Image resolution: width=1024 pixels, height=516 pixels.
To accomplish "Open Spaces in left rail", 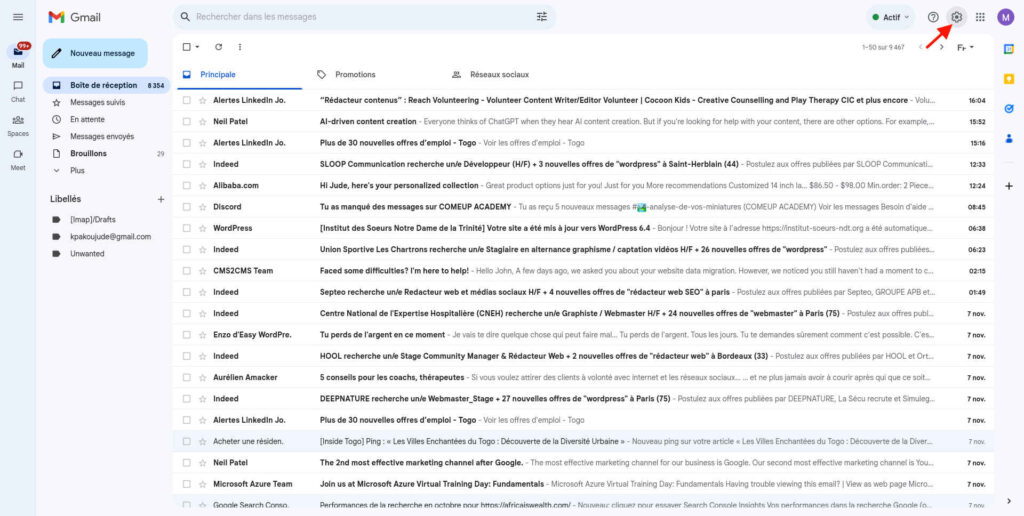I will point(18,125).
